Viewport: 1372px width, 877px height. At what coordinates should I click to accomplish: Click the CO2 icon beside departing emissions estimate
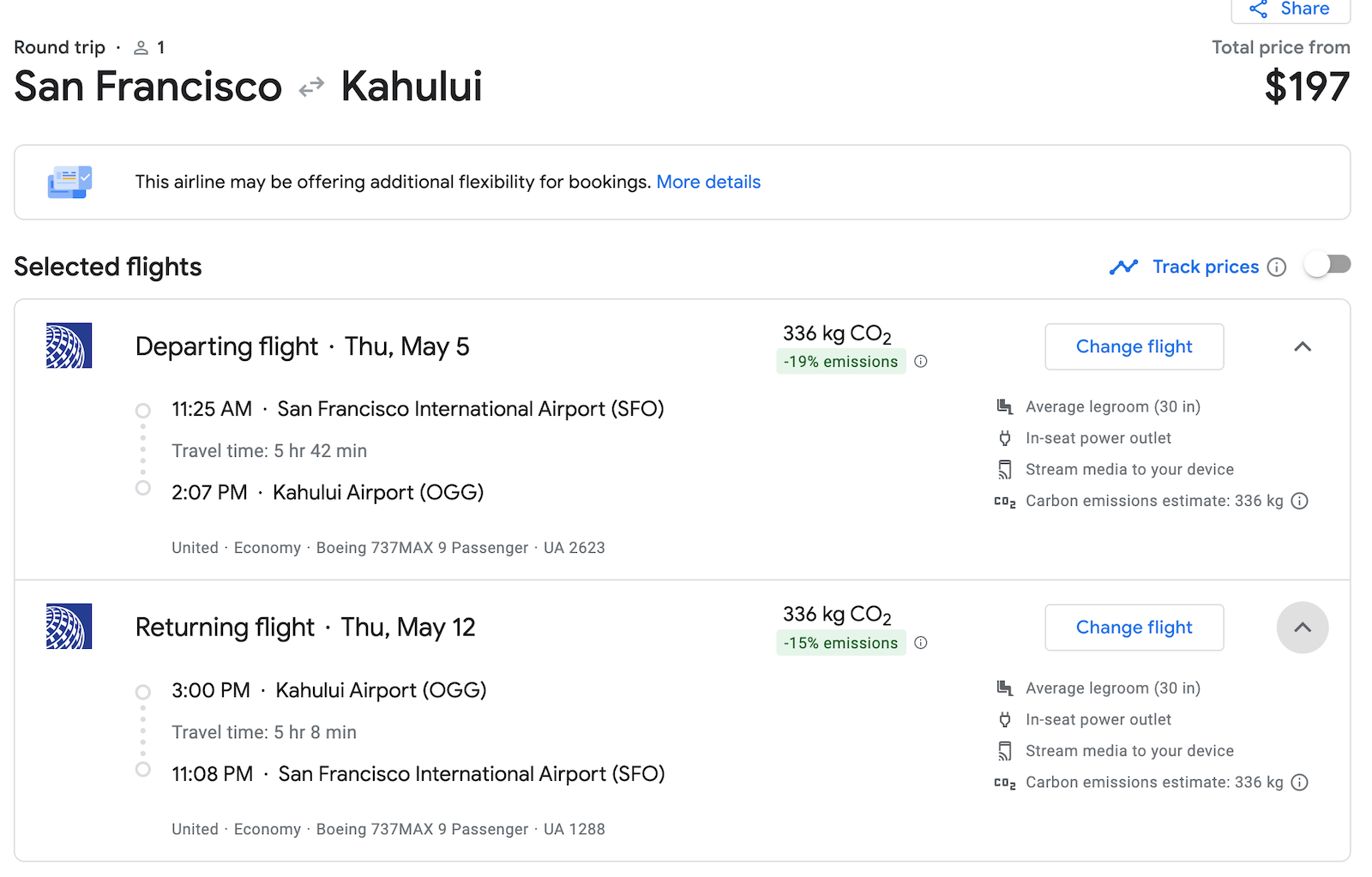tap(1004, 501)
